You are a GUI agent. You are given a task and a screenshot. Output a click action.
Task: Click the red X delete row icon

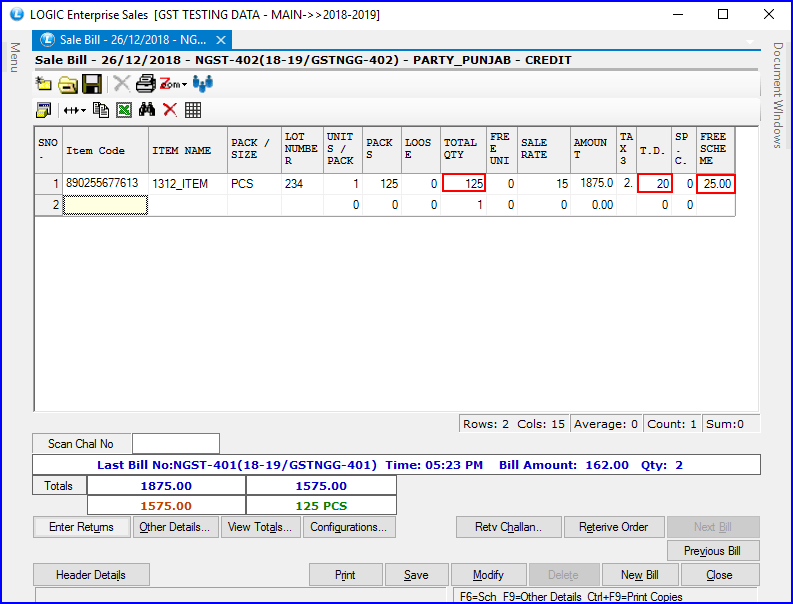point(170,110)
